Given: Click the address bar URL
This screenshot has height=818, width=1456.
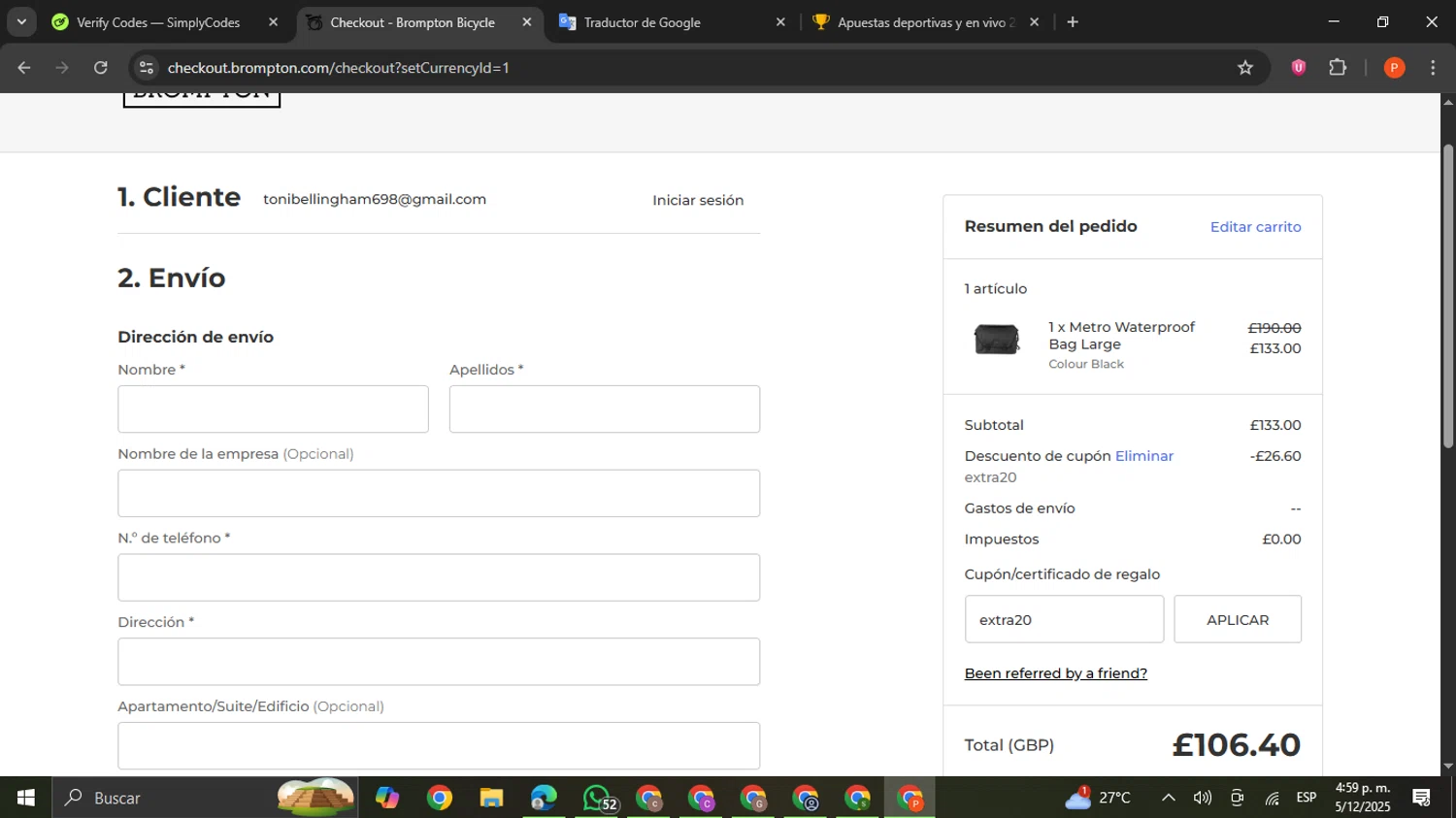Looking at the screenshot, I should [x=338, y=68].
